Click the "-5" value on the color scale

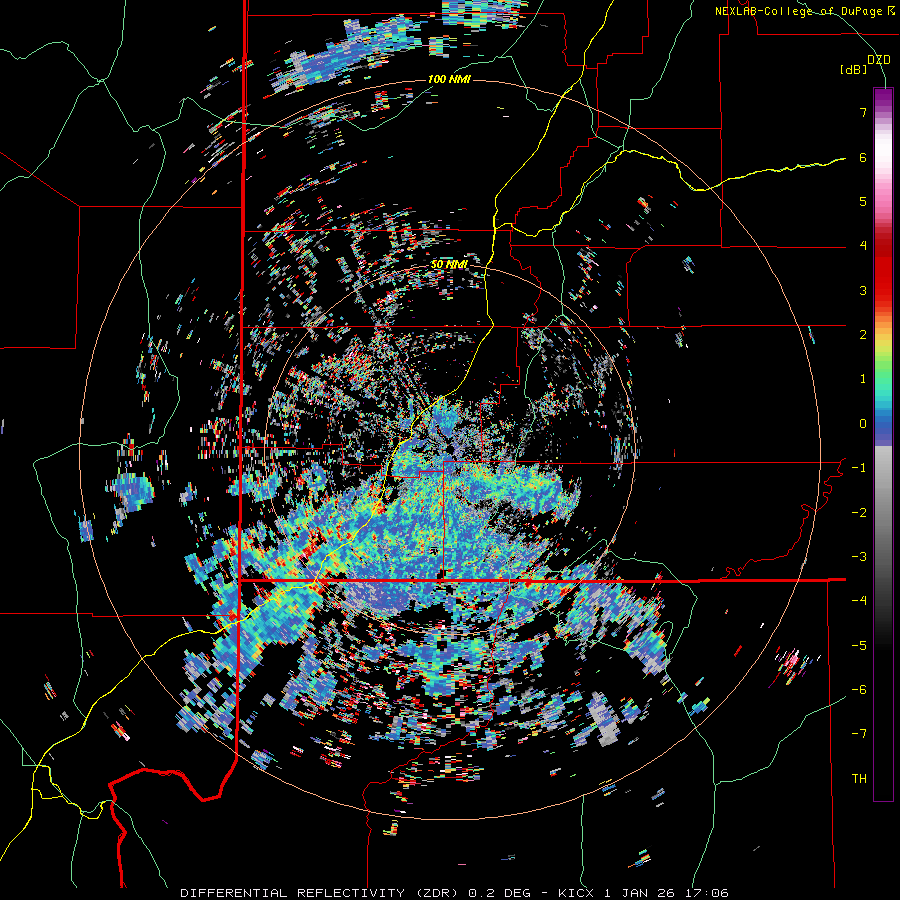859,646
